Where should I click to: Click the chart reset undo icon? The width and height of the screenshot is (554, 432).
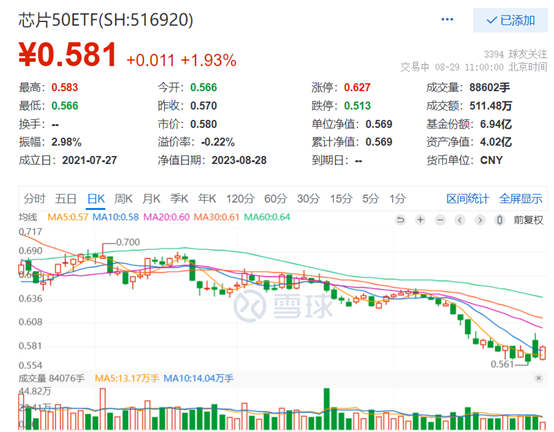click(x=400, y=220)
